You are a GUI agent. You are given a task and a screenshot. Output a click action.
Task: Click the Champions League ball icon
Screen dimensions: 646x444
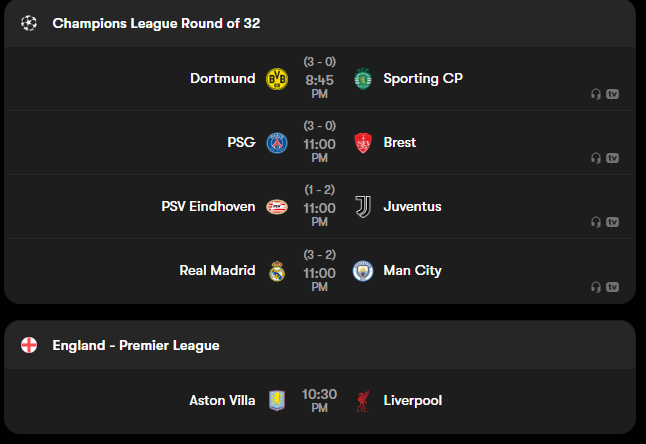point(29,23)
